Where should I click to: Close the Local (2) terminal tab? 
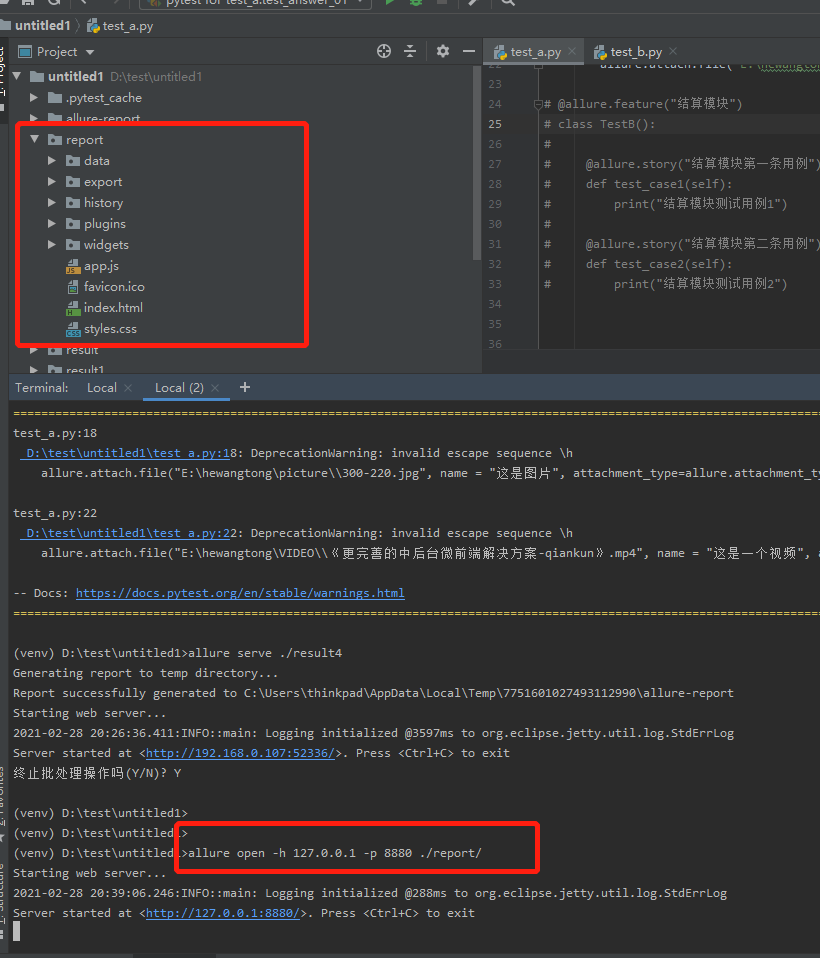point(215,388)
